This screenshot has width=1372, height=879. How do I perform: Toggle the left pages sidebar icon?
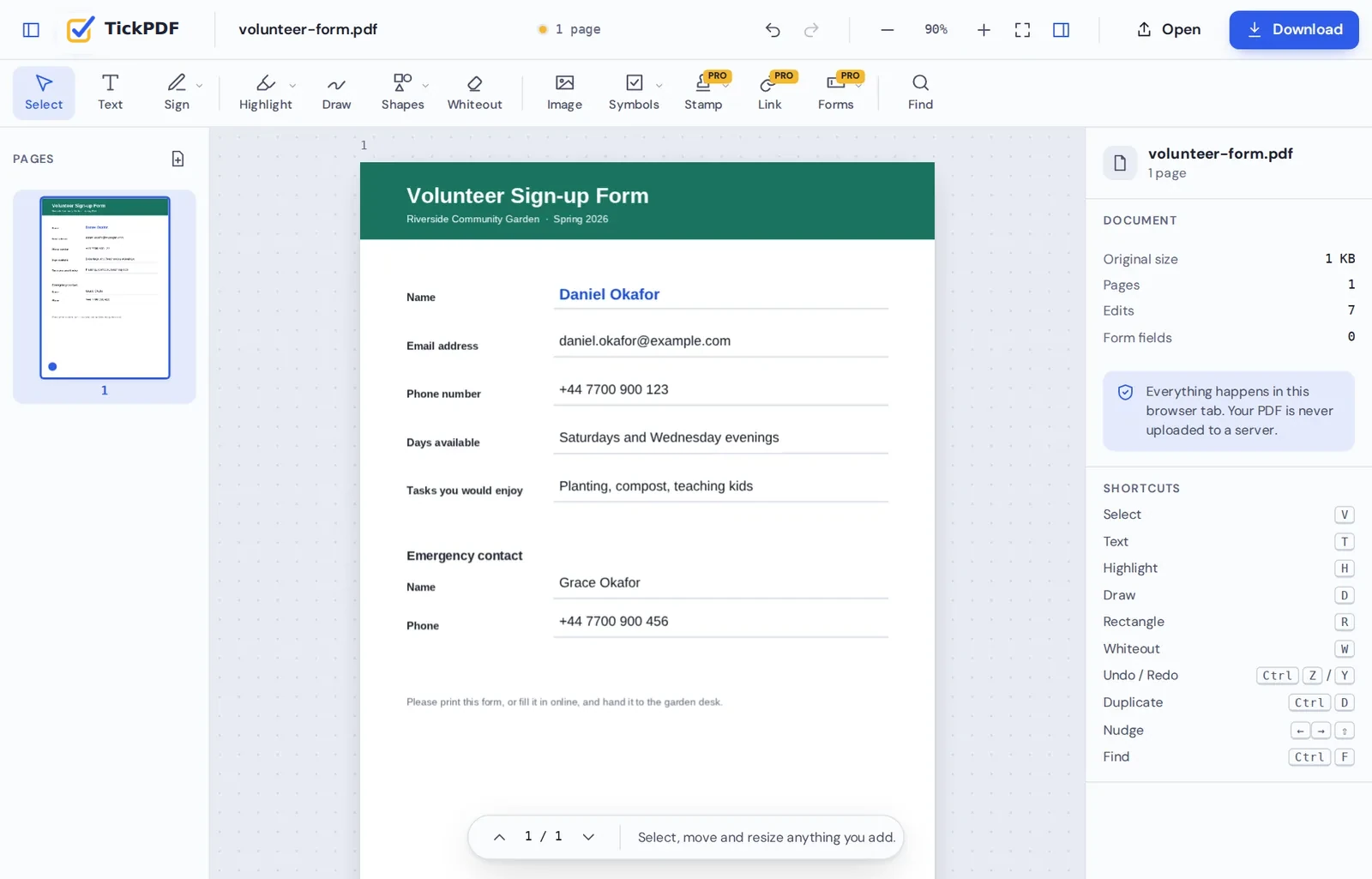tap(31, 30)
